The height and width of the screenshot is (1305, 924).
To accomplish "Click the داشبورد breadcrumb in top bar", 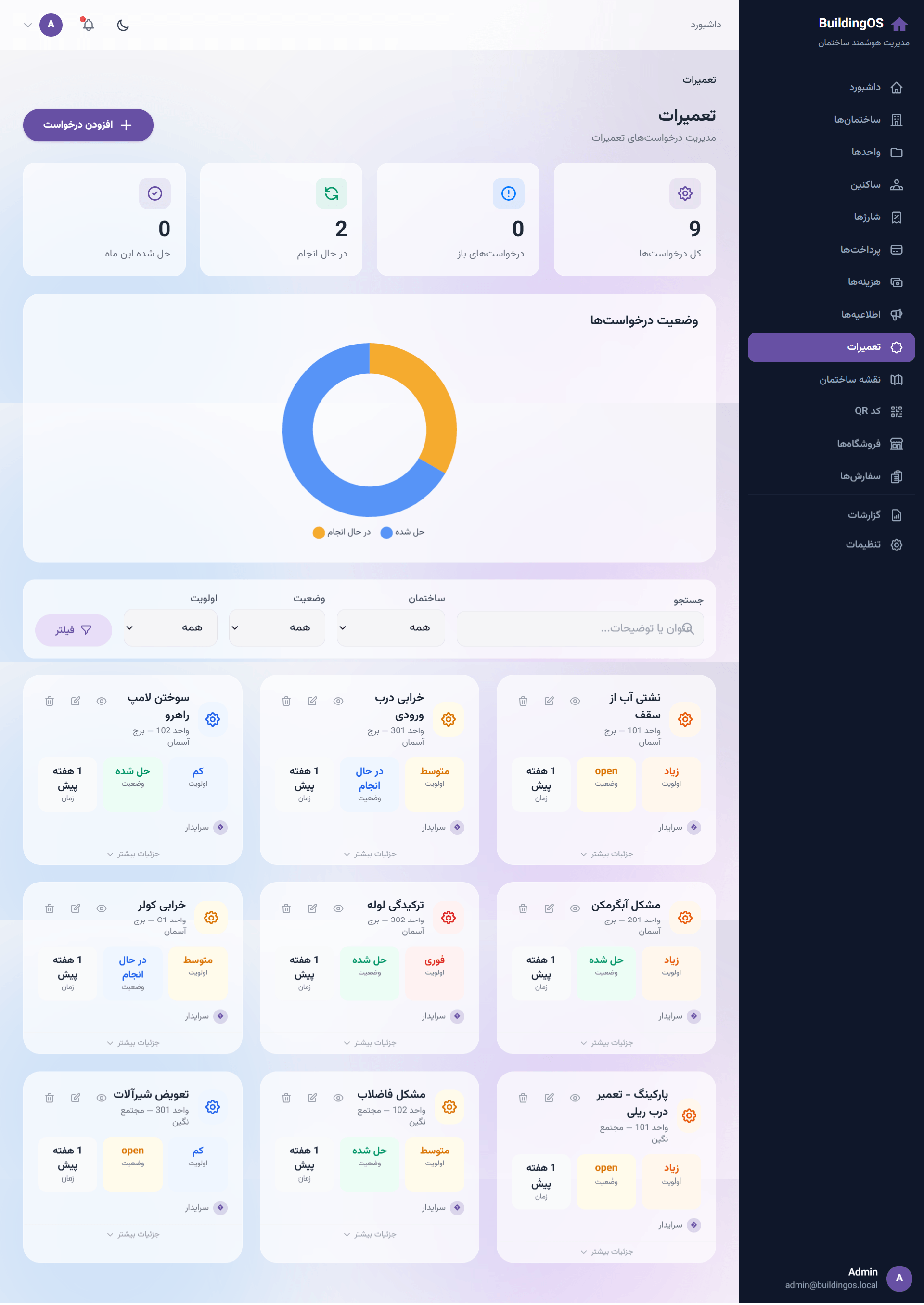I will [706, 25].
